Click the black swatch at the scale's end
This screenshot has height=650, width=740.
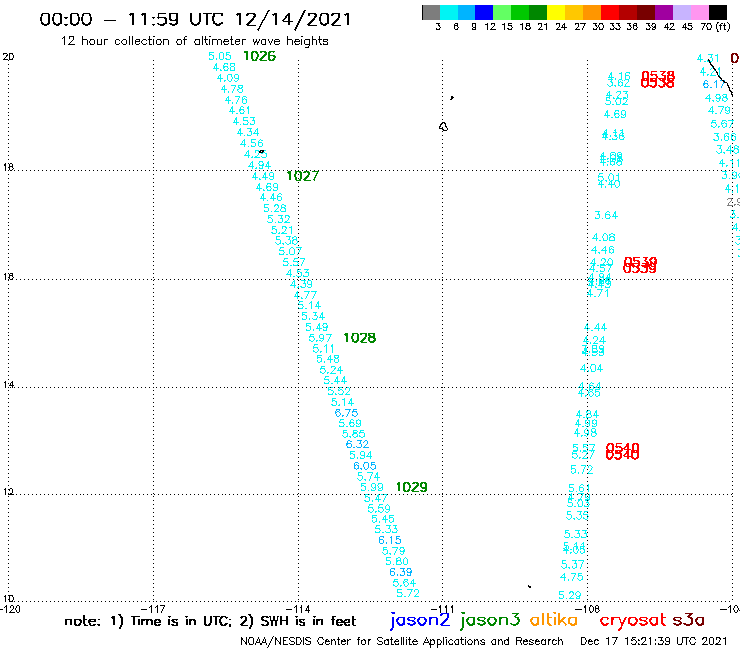[x=718, y=12]
